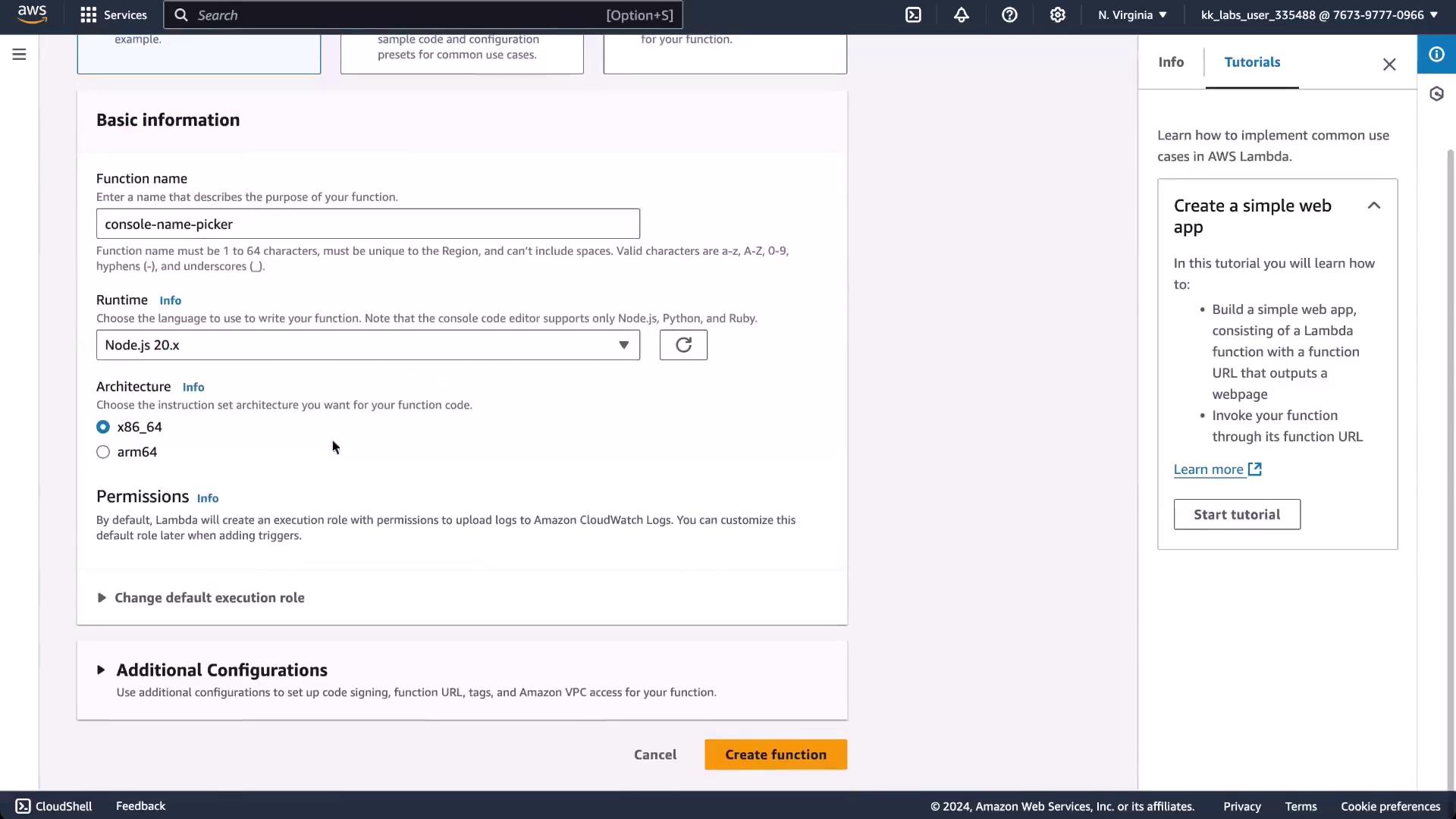Open the AWS home logo
This screenshot has width=1456, height=819.
32,14
